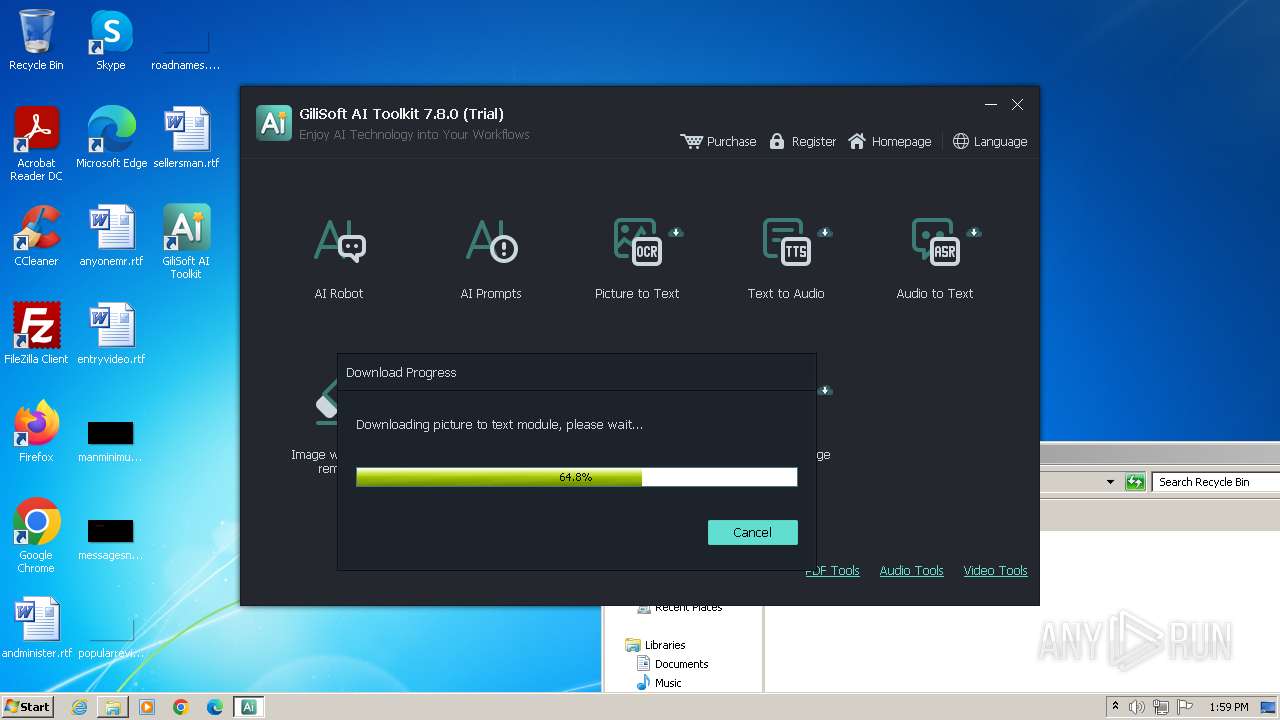Select the Firefox desktop shortcut
The height and width of the screenshot is (720, 1280).
[36, 432]
